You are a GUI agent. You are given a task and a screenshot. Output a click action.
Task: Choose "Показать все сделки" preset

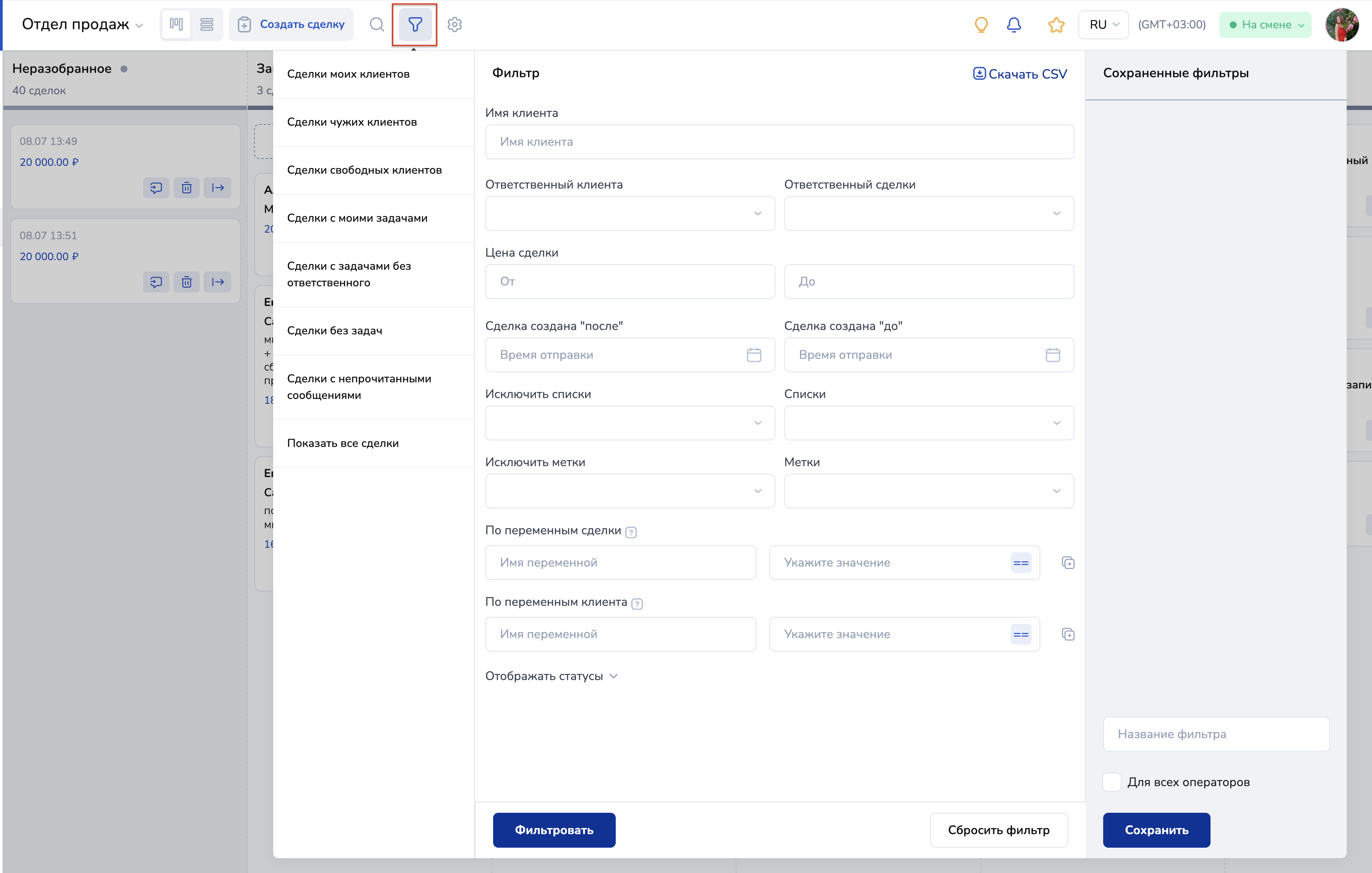coord(343,443)
